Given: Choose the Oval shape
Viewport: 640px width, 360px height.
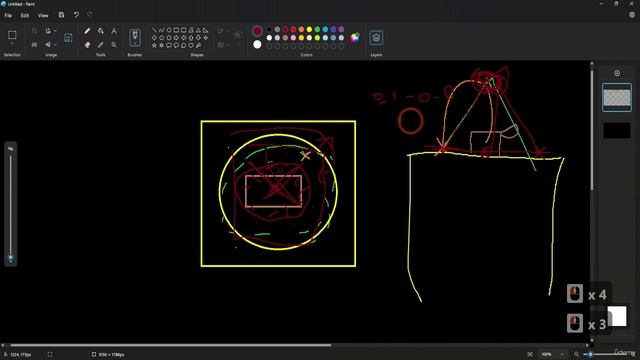Looking at the screenshot, I should click(169, 30).
